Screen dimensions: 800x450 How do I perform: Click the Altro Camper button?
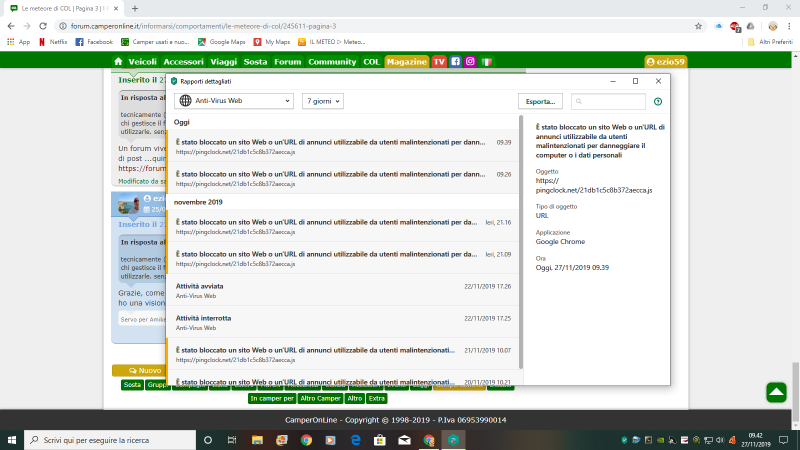(x=320, y=398)
